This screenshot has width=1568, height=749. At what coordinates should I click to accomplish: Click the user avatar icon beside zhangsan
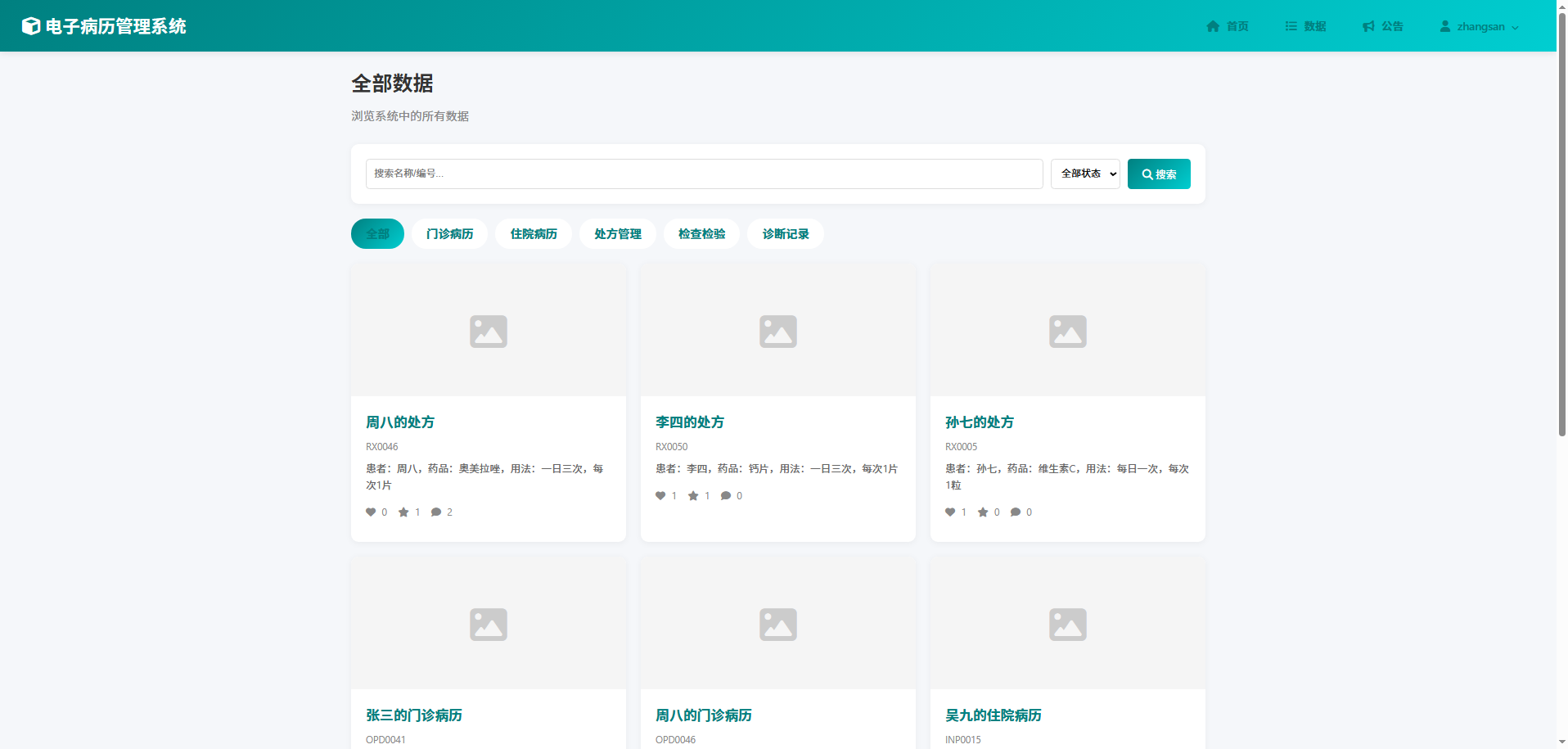tap(1445, 26)
